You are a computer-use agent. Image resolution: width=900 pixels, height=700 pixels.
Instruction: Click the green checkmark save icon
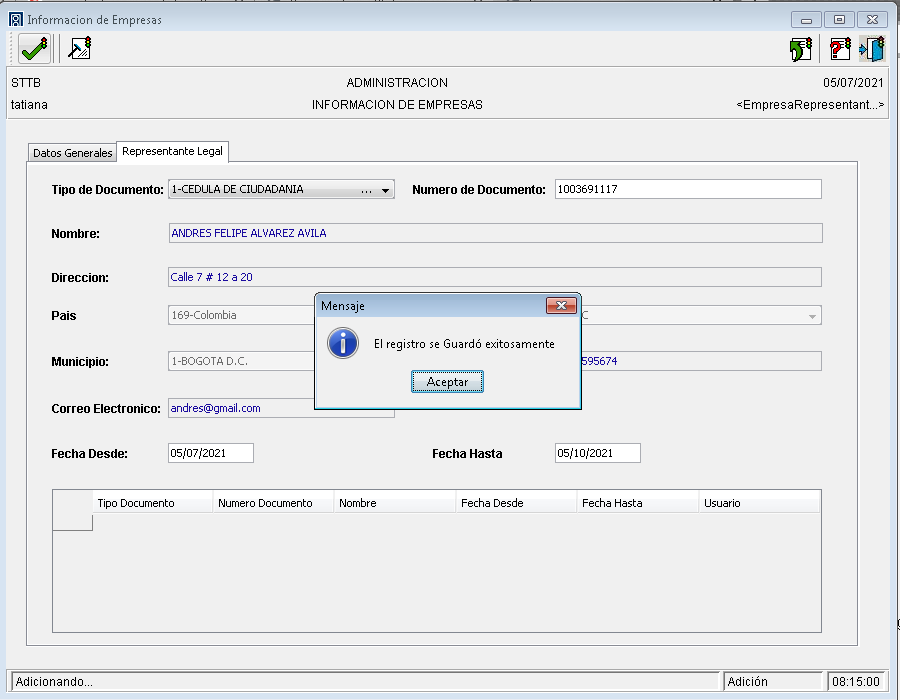point(34,48)
